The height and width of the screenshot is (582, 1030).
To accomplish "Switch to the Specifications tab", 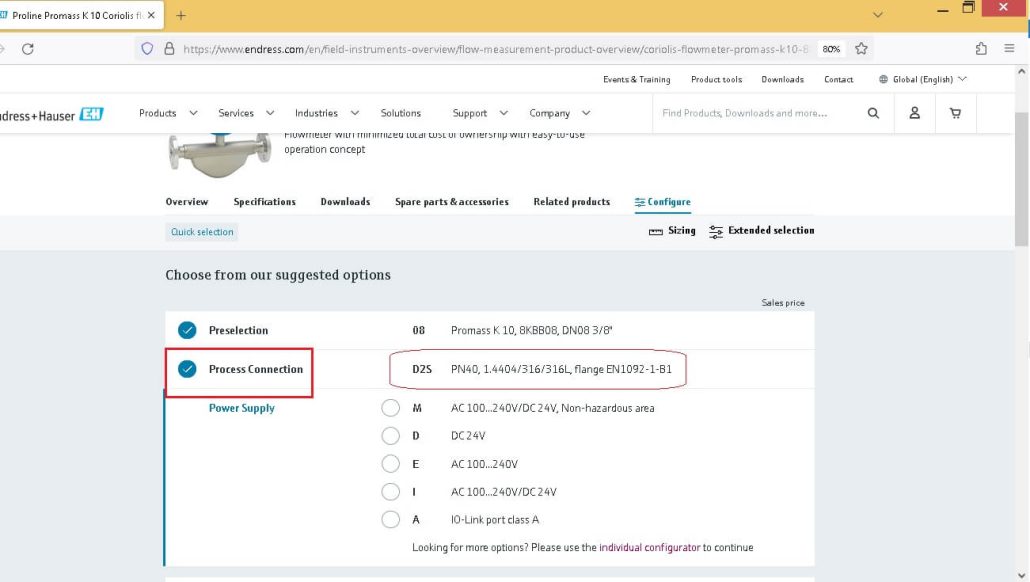I will (x=265, y=202).
